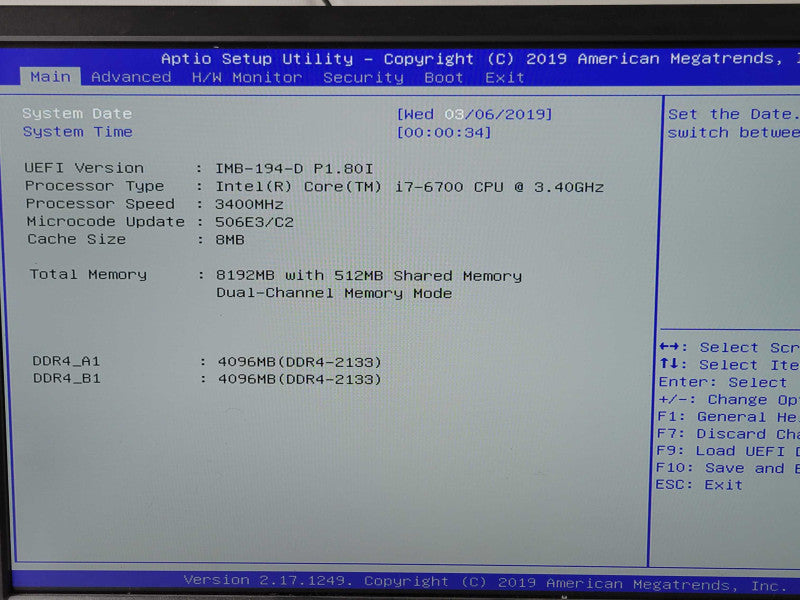Click the Microcode Update label
The image size is (800, 600).
tap(106, 221)
